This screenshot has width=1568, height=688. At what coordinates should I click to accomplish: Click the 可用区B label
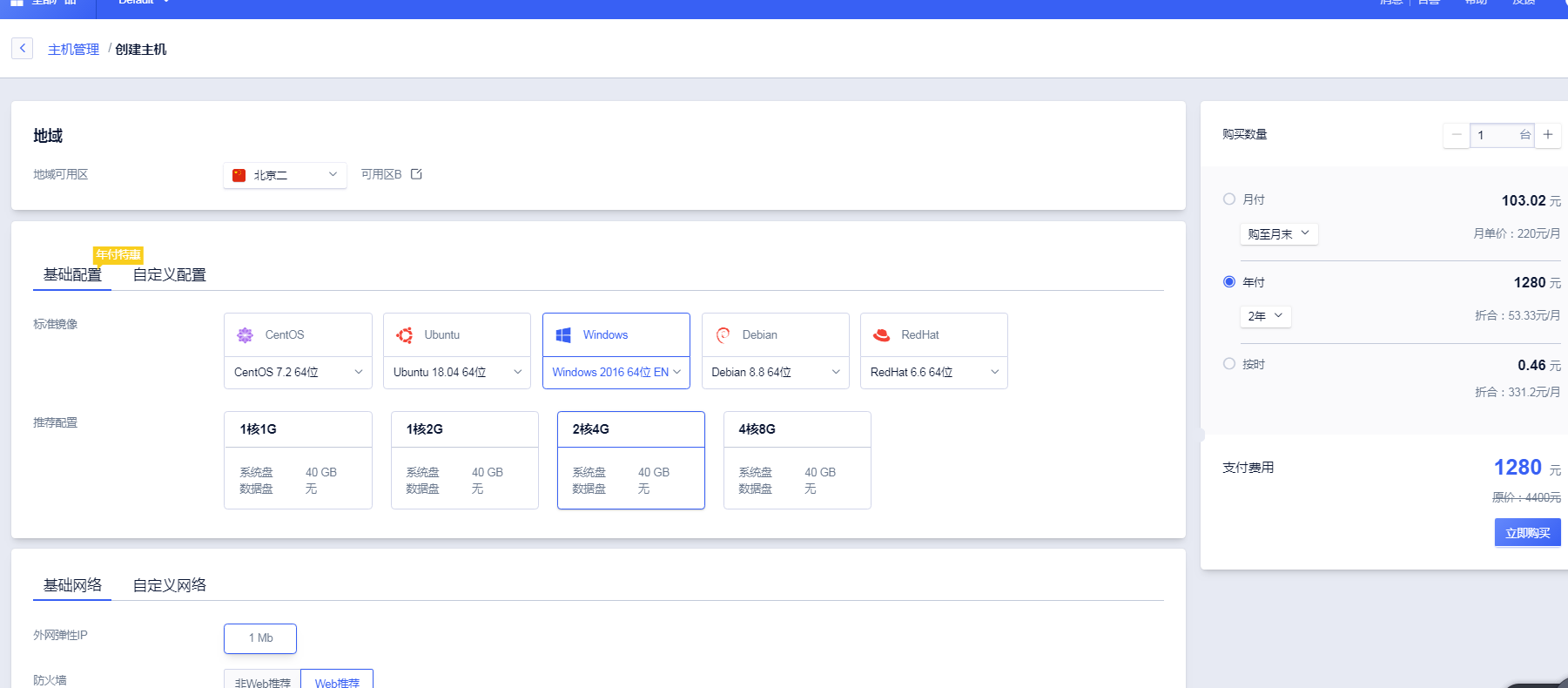tap(381, 174)
